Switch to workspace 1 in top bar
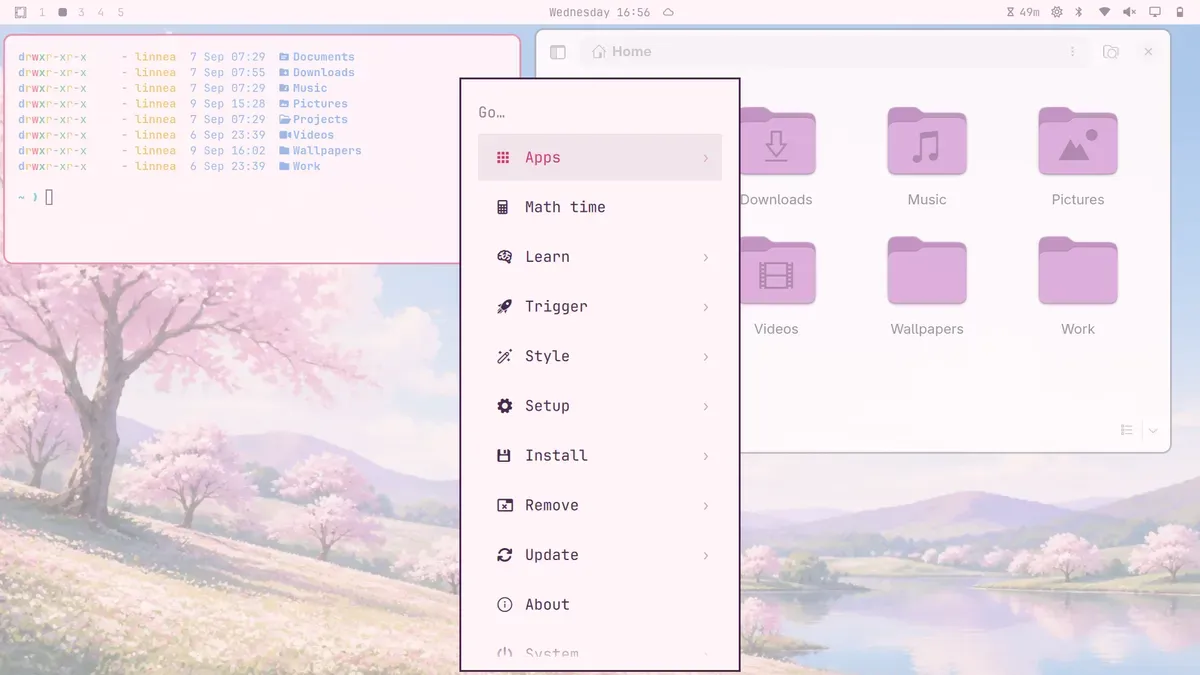The image size is (1200, 675). (42, 12)
